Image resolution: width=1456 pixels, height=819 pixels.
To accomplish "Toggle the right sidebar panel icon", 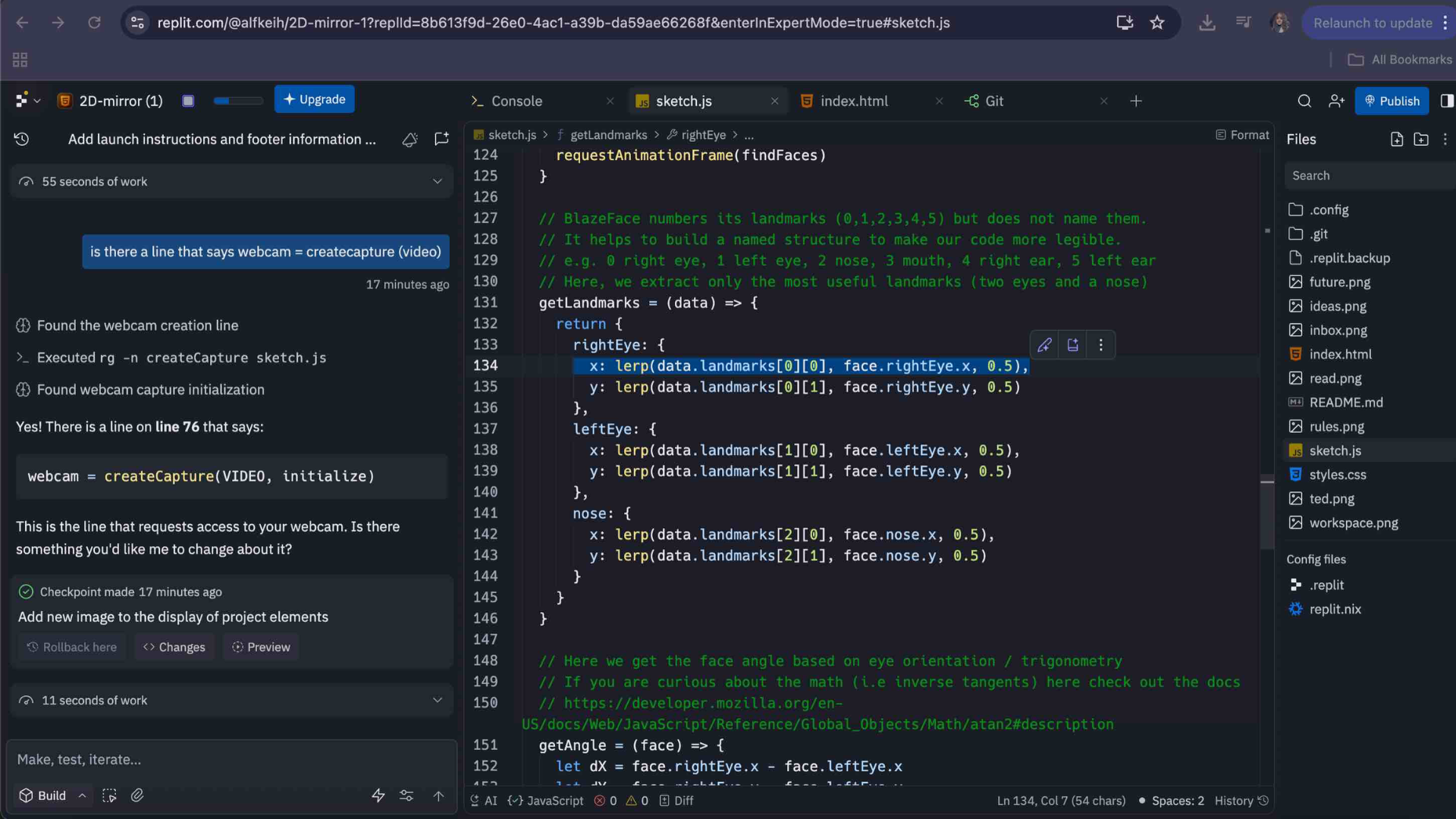I will (x=1446, y=101).
